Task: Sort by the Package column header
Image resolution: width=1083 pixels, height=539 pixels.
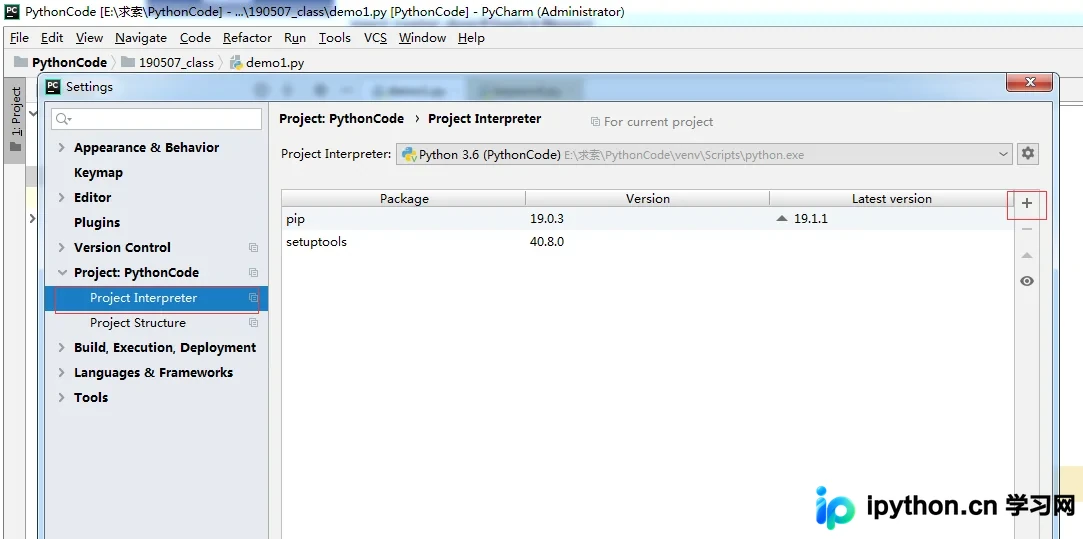Action: [404, 198]
